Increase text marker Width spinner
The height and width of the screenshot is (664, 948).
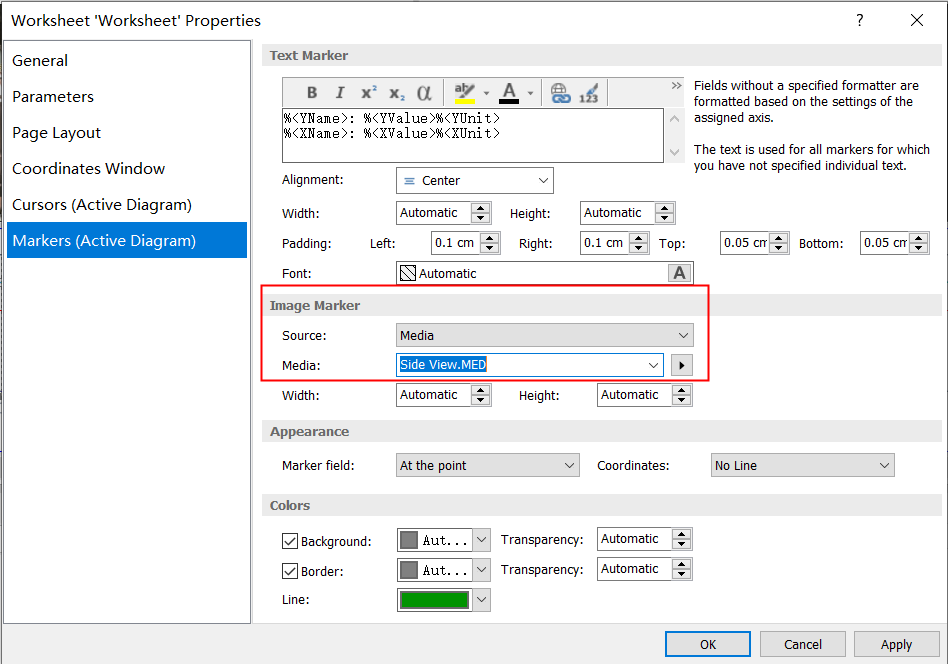click(x=481, y=208)
